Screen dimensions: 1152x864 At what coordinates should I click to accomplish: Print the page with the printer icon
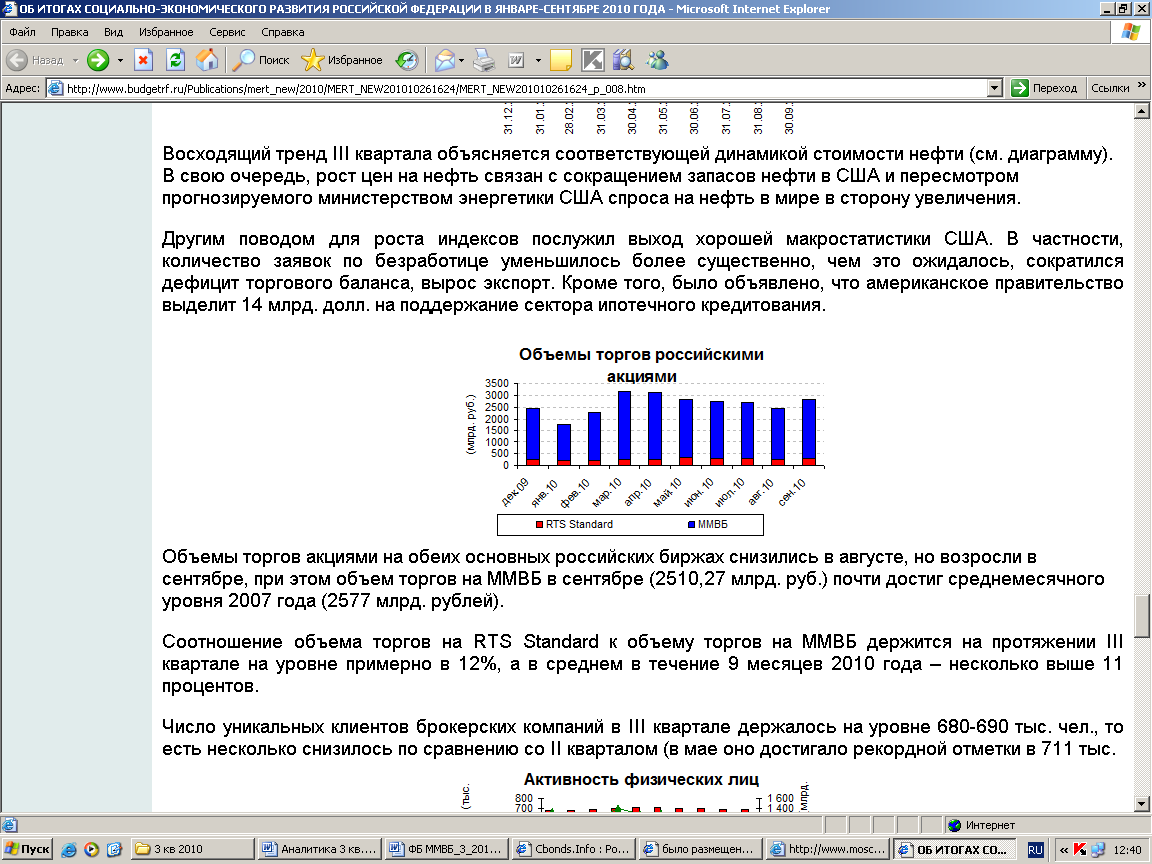[x=484, y=60]
